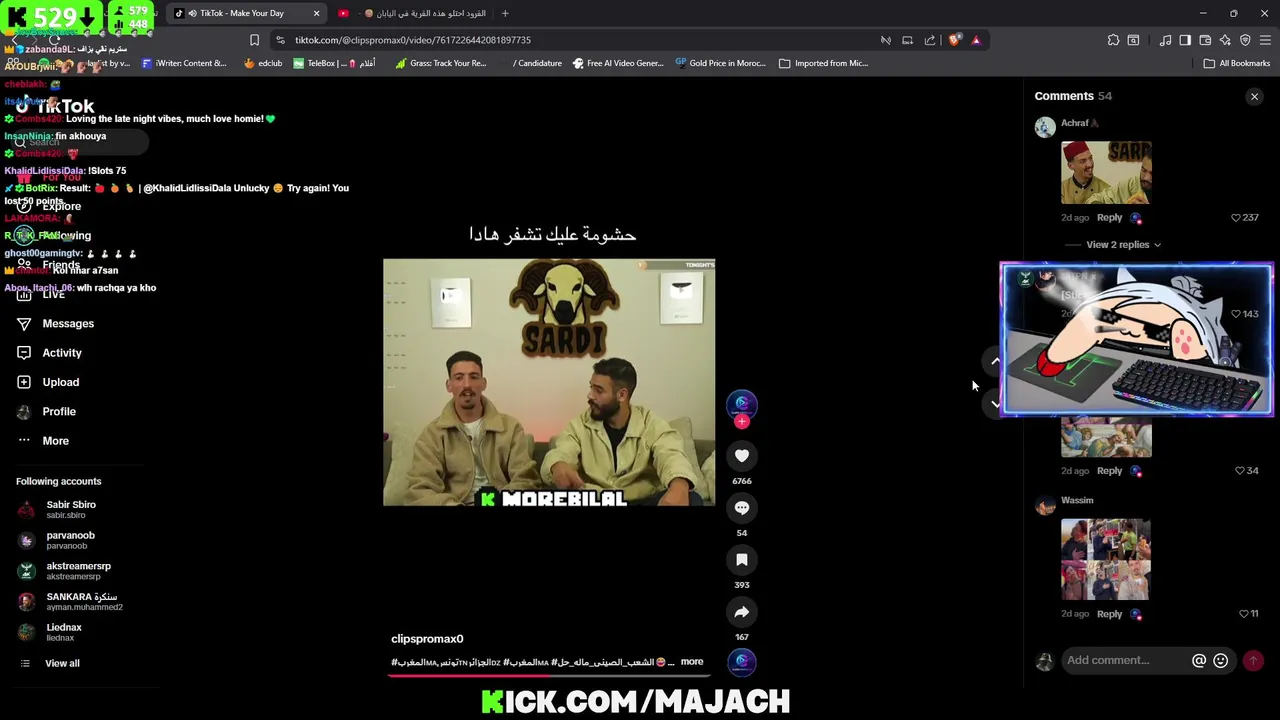Bookmark this page in address bar
The height and width of the screenshot is (720, 1280).
[x=254, y=40]
